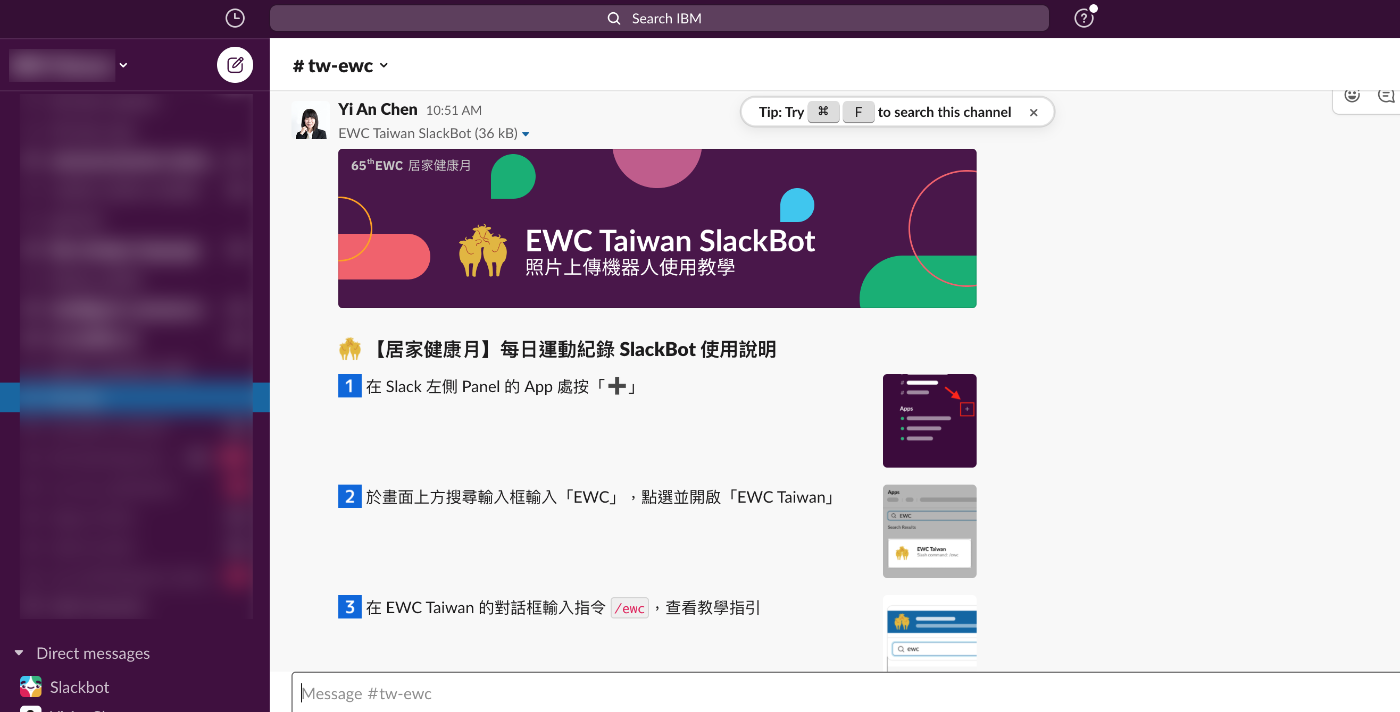Screen dimensions: 1400x712
Task: Collapse the EWC Taiwan SlackBot attachment arrow
Action: (x=526, y=134)
